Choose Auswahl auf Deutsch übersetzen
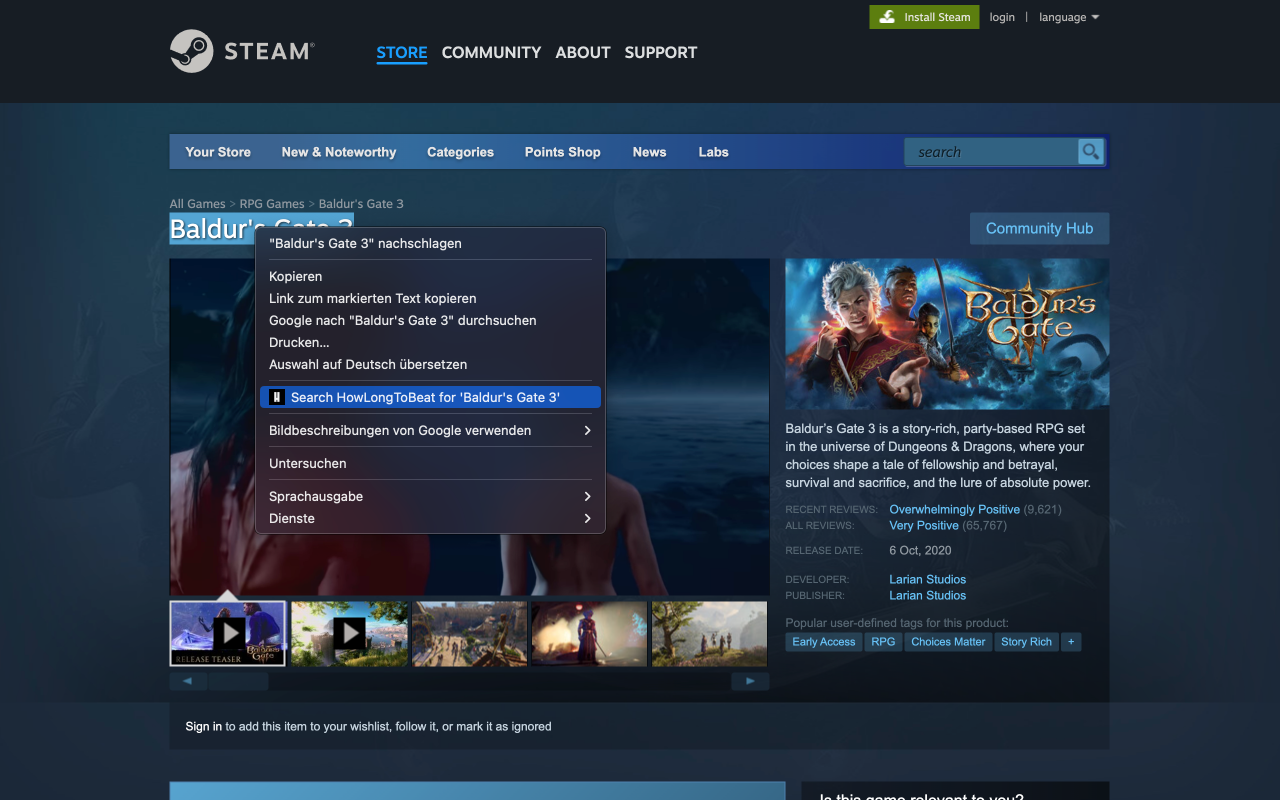1280x800 pixels. [x=430, y=364]
